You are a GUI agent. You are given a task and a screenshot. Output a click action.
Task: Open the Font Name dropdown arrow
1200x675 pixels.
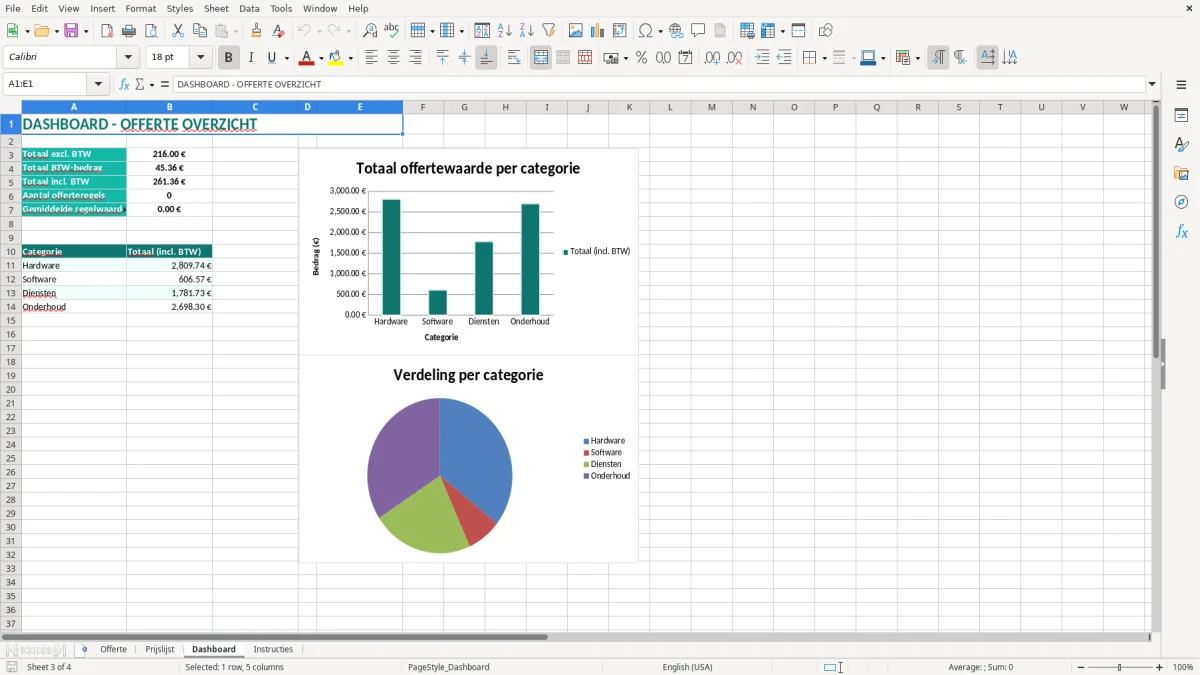click(x=128, y=58)
